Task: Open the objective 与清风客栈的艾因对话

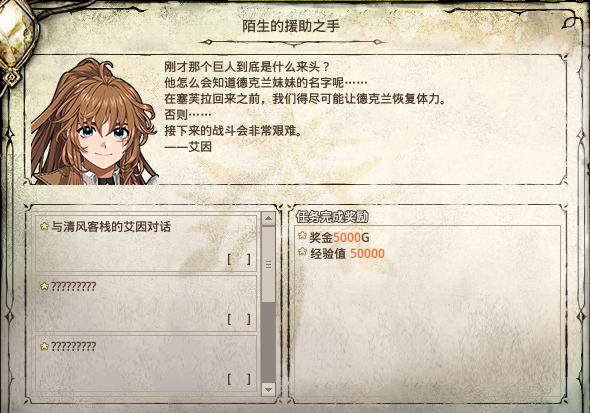Action: pyautogui.click(x=146, y=243)
